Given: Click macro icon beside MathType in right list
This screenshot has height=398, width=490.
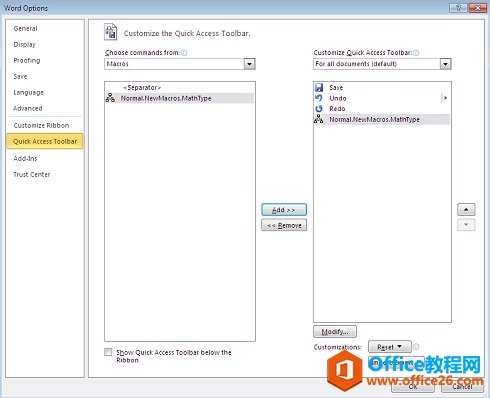Looking at the screenshot, I should click(319, 119).
